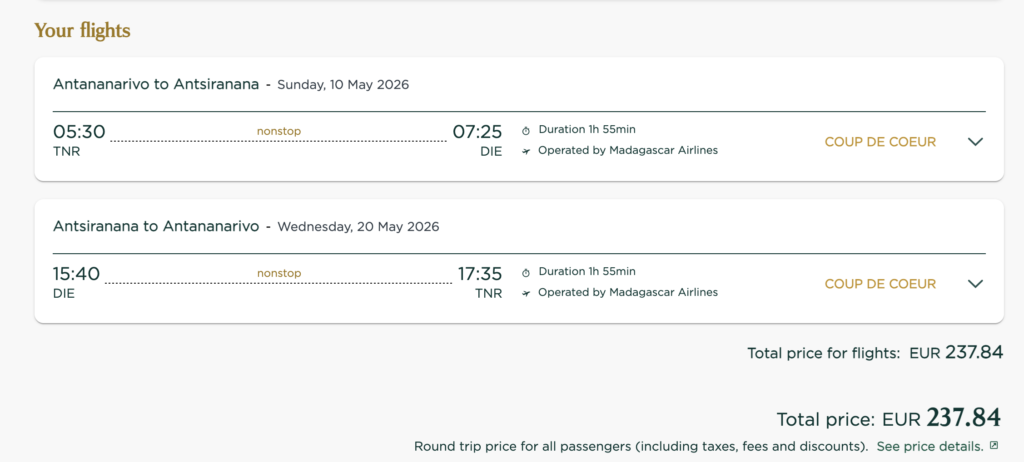Click the Sunday, 10 May 2026 route title
The width and height of the screenshot is (1024, 462).
point(230,85)
